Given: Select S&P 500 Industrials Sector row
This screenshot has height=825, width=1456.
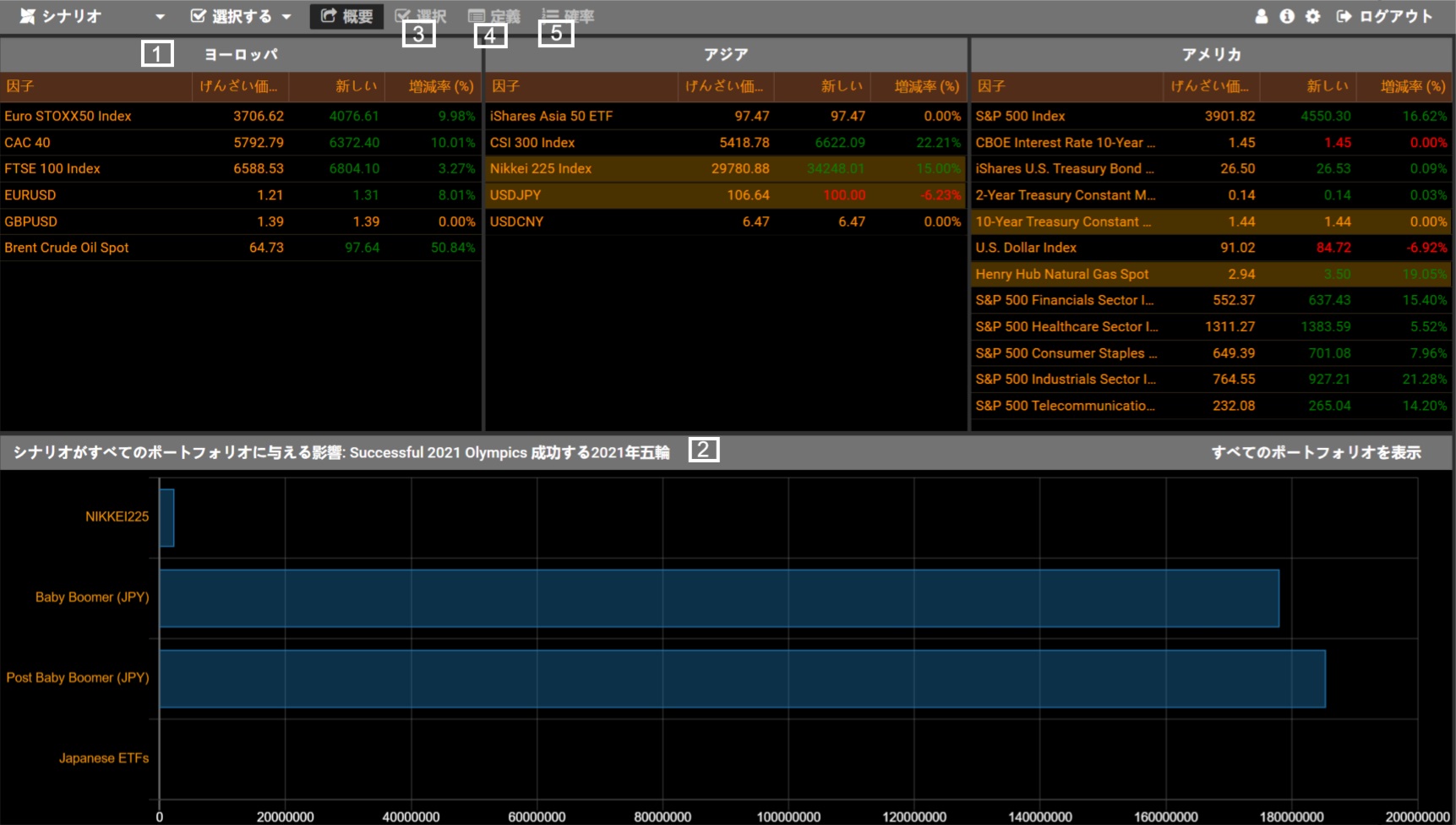Looking at the screenshot, I should tap(1212, 379).
